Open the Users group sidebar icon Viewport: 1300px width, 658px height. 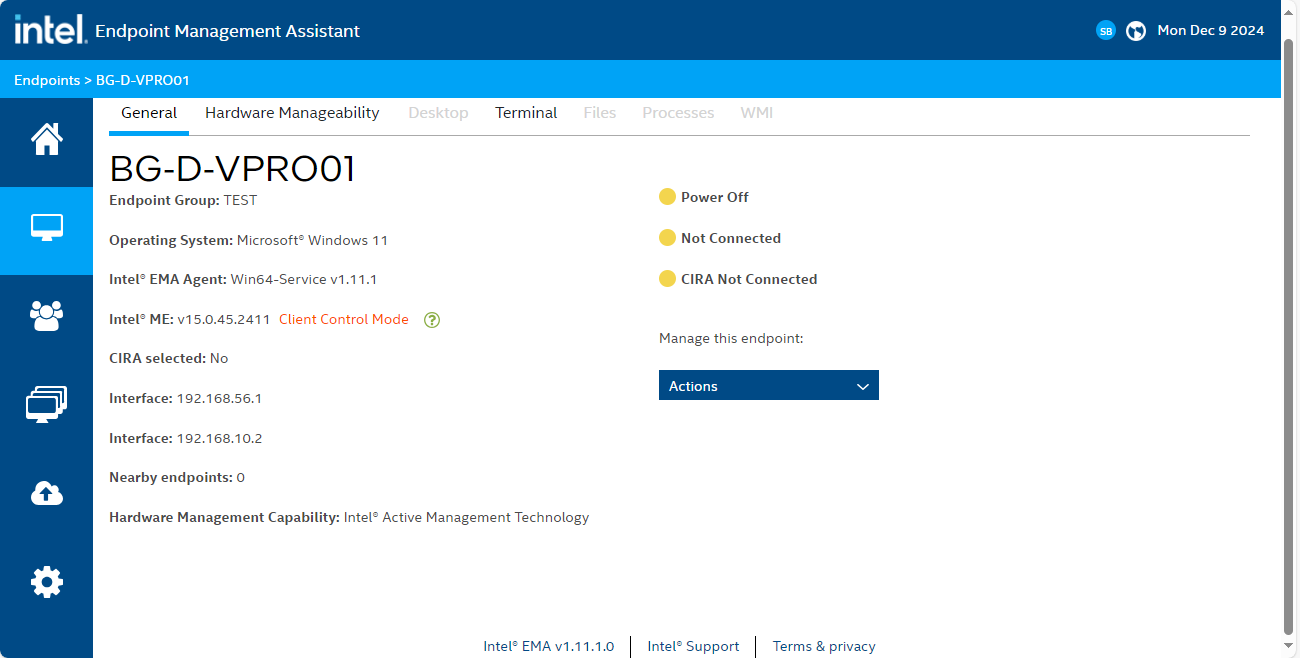tap(47, 316)
